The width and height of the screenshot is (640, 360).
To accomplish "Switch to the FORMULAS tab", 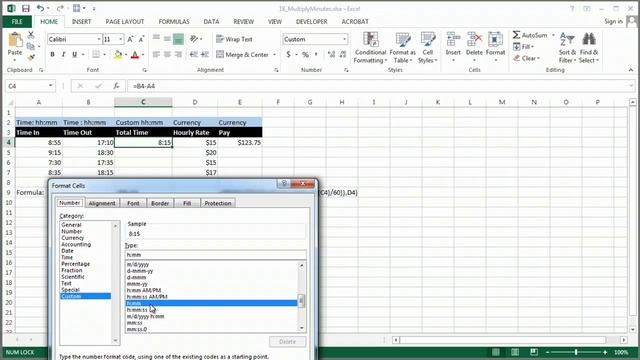I will tap(174, 22).
